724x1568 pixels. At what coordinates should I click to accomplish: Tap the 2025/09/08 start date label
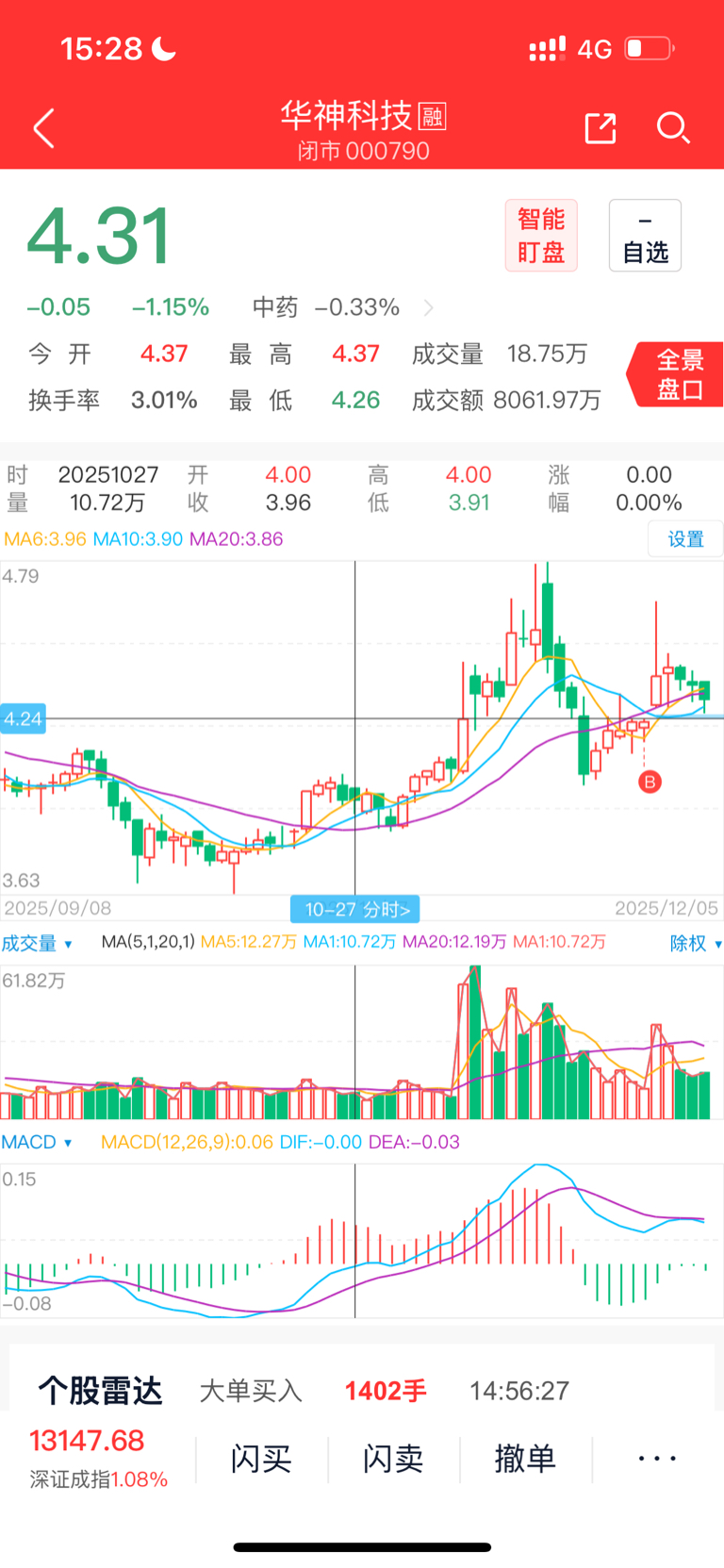pos(58,908)
